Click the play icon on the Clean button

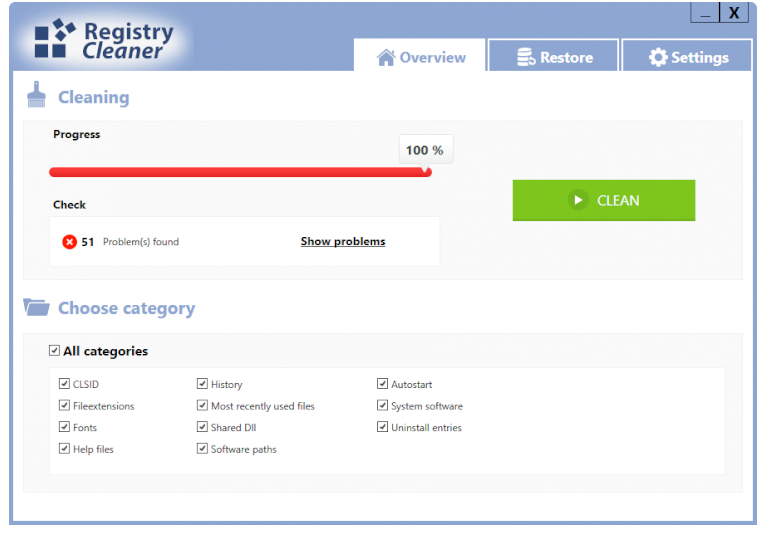point(577,200)
